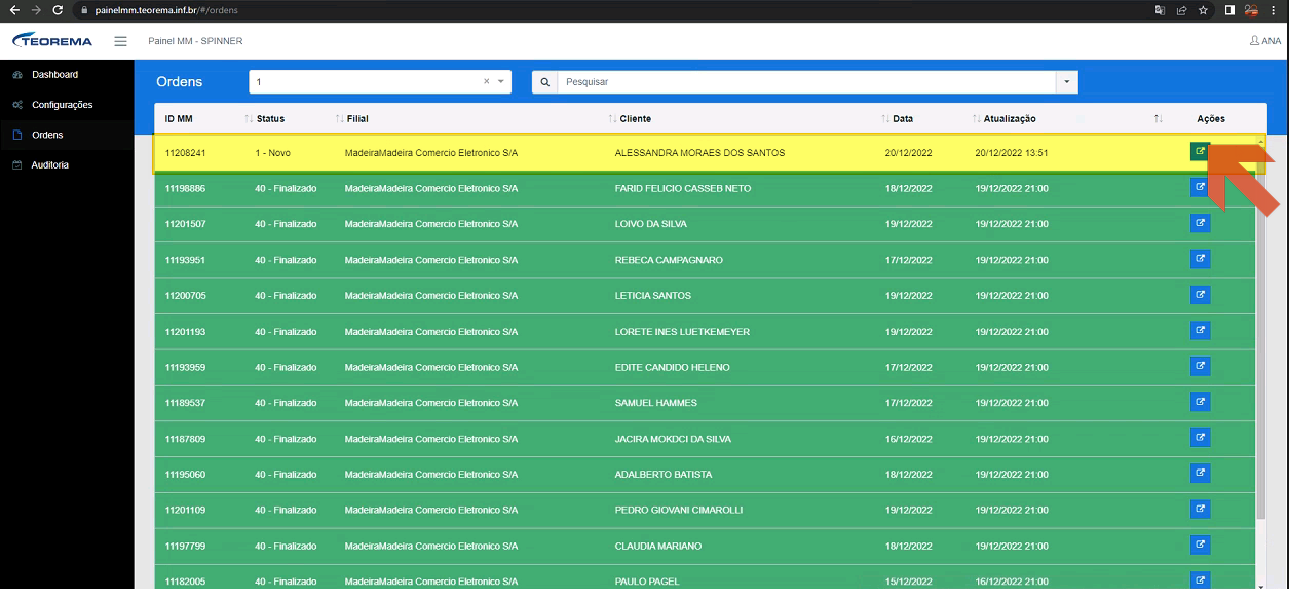Bookmark this page with the star
This screenshot has width=1289, height=589.
pyautogui.click(x=1204, y=9)
